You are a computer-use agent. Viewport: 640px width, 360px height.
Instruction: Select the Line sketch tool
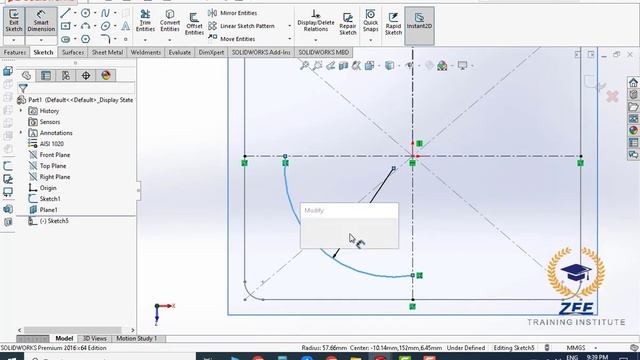[x=65, y=13]
